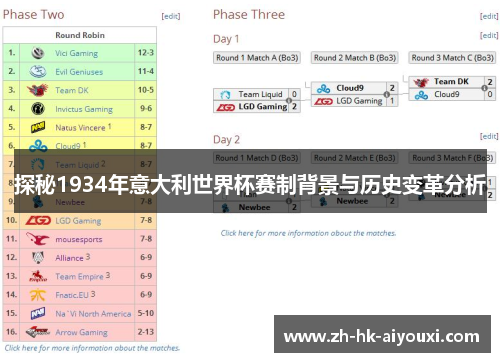Open the Team DK link in standings
500x362 pixels.
coord(72,90)
